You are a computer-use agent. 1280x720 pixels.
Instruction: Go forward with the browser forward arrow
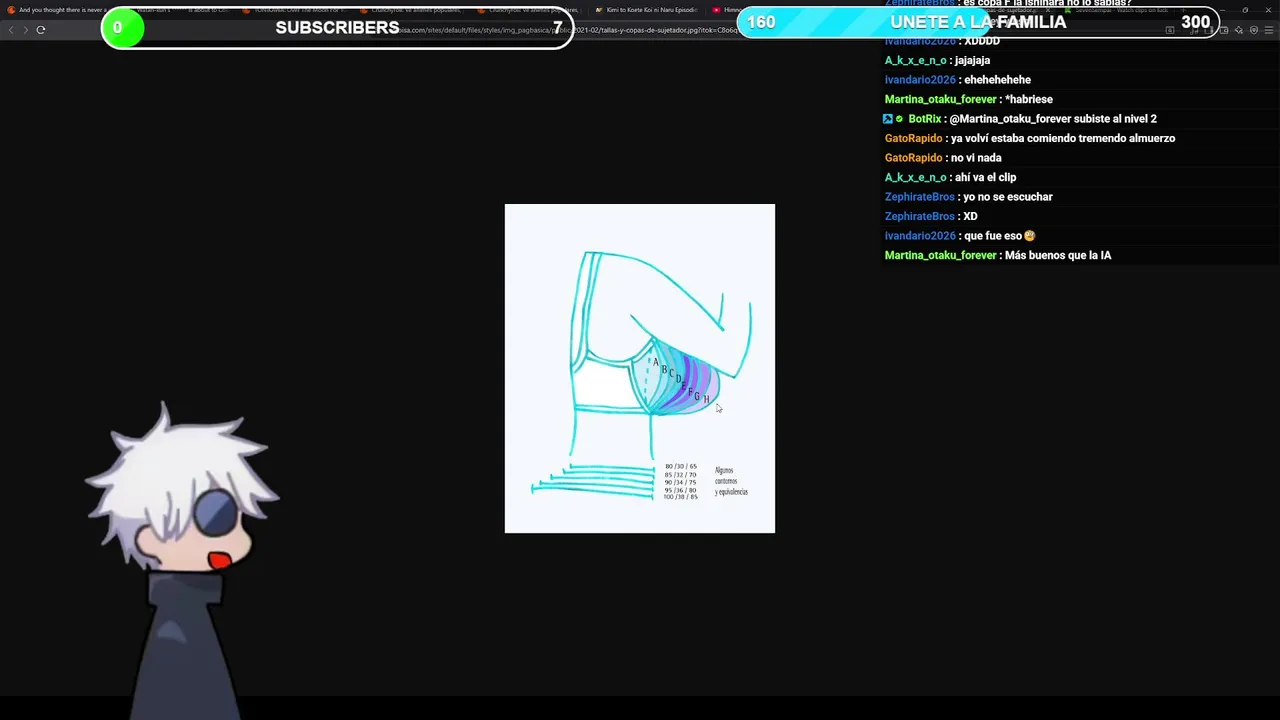pyautogui.click(x=25, y=30)
